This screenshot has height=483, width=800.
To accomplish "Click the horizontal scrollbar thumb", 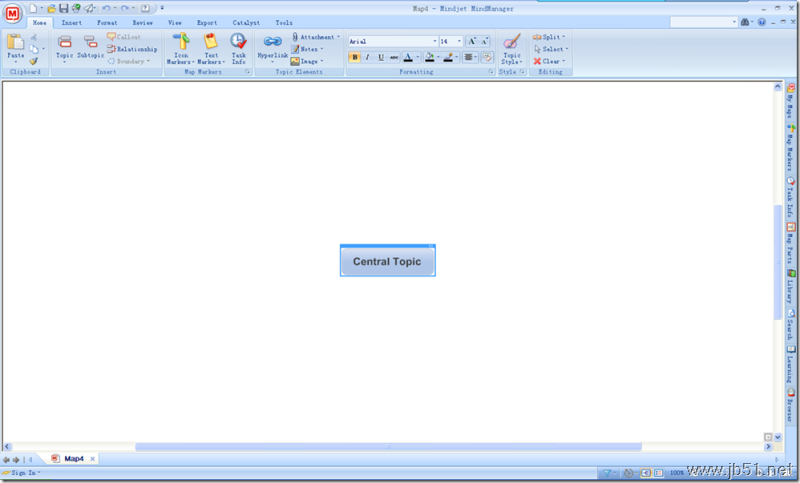I will [388, 447].
